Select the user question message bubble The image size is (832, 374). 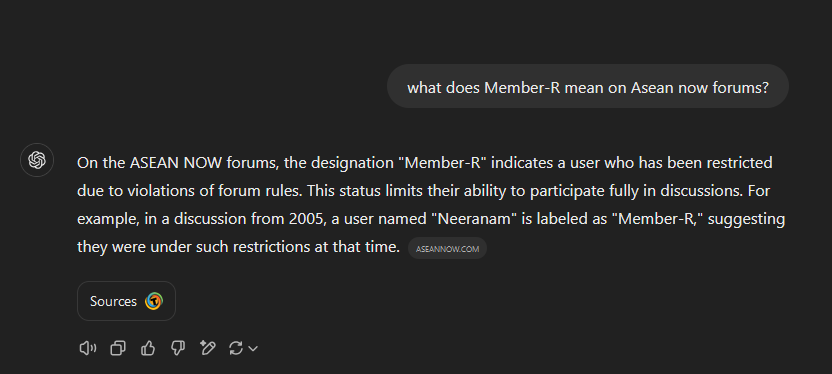587,86
